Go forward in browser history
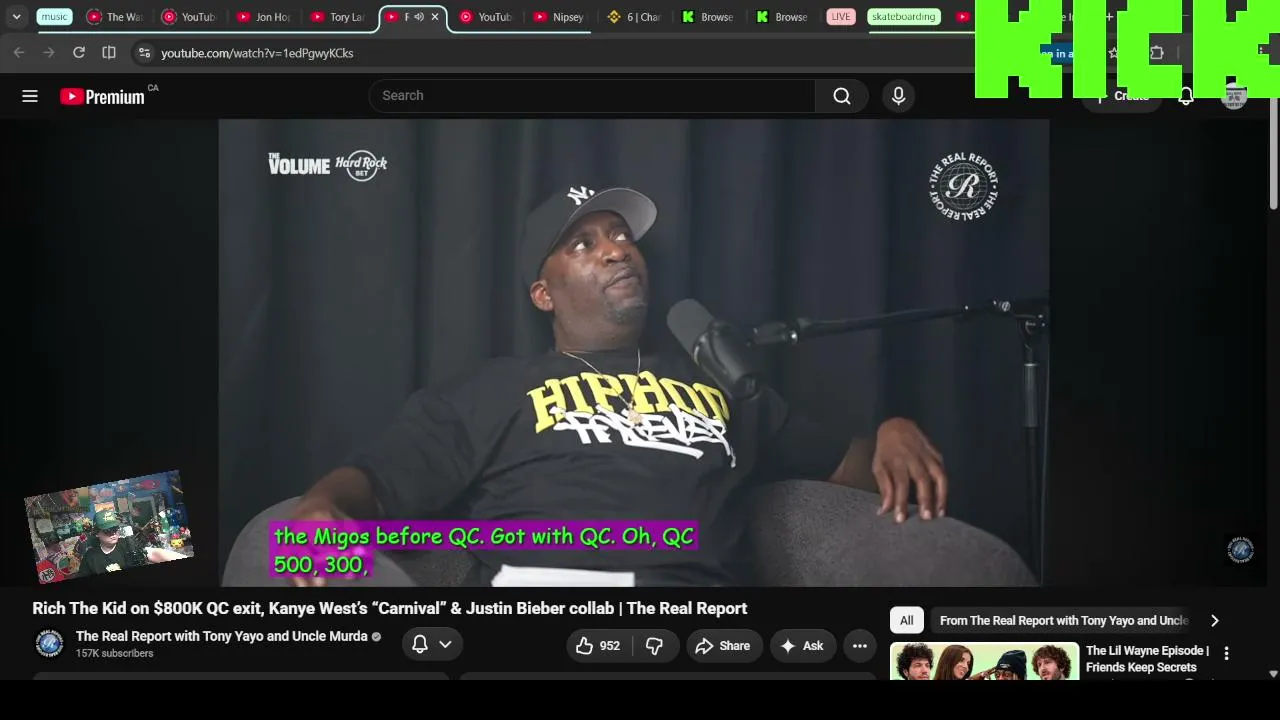This screenshot has width=1280, height=720. 49,53
